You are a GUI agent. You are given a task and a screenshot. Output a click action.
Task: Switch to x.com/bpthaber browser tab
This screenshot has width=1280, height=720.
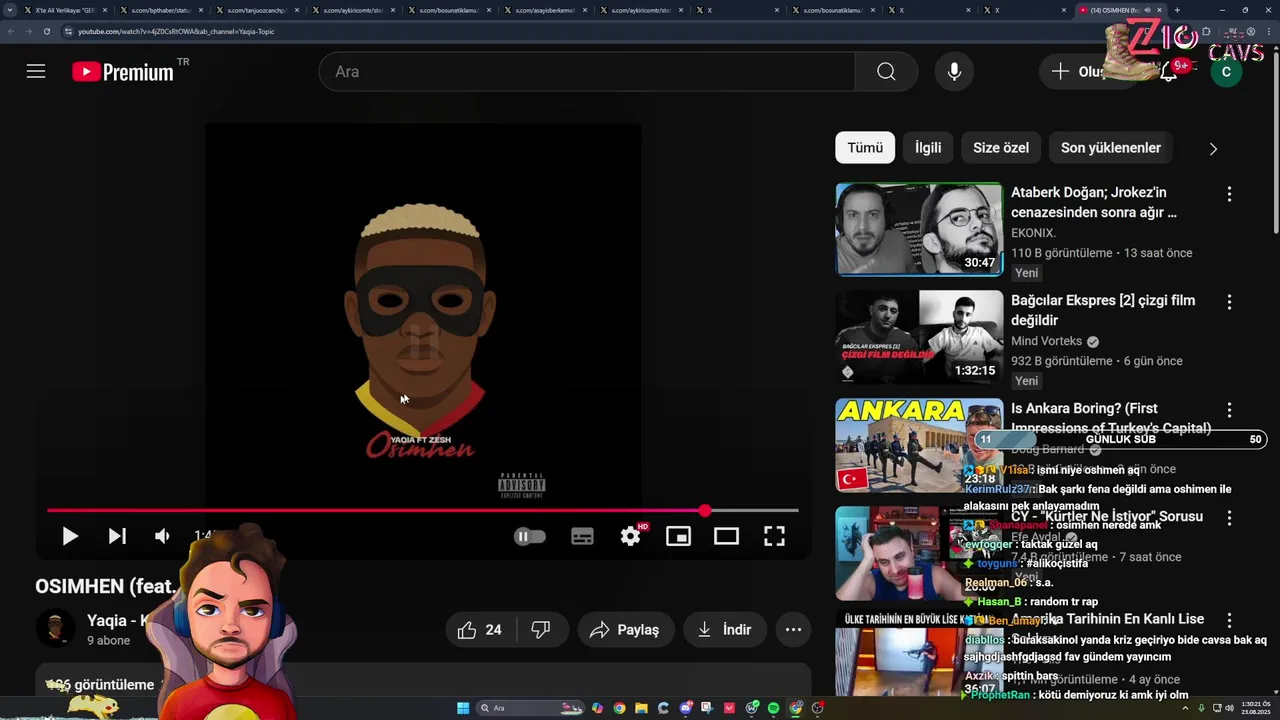pyautogui.click(x=162, y=10)
